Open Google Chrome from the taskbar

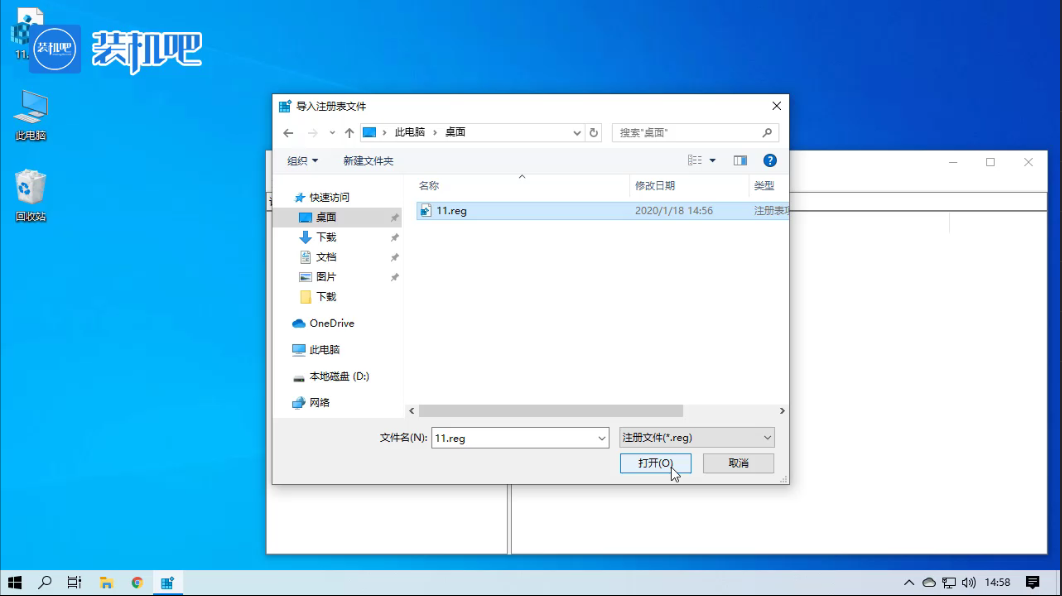click(x=137, y=582)
